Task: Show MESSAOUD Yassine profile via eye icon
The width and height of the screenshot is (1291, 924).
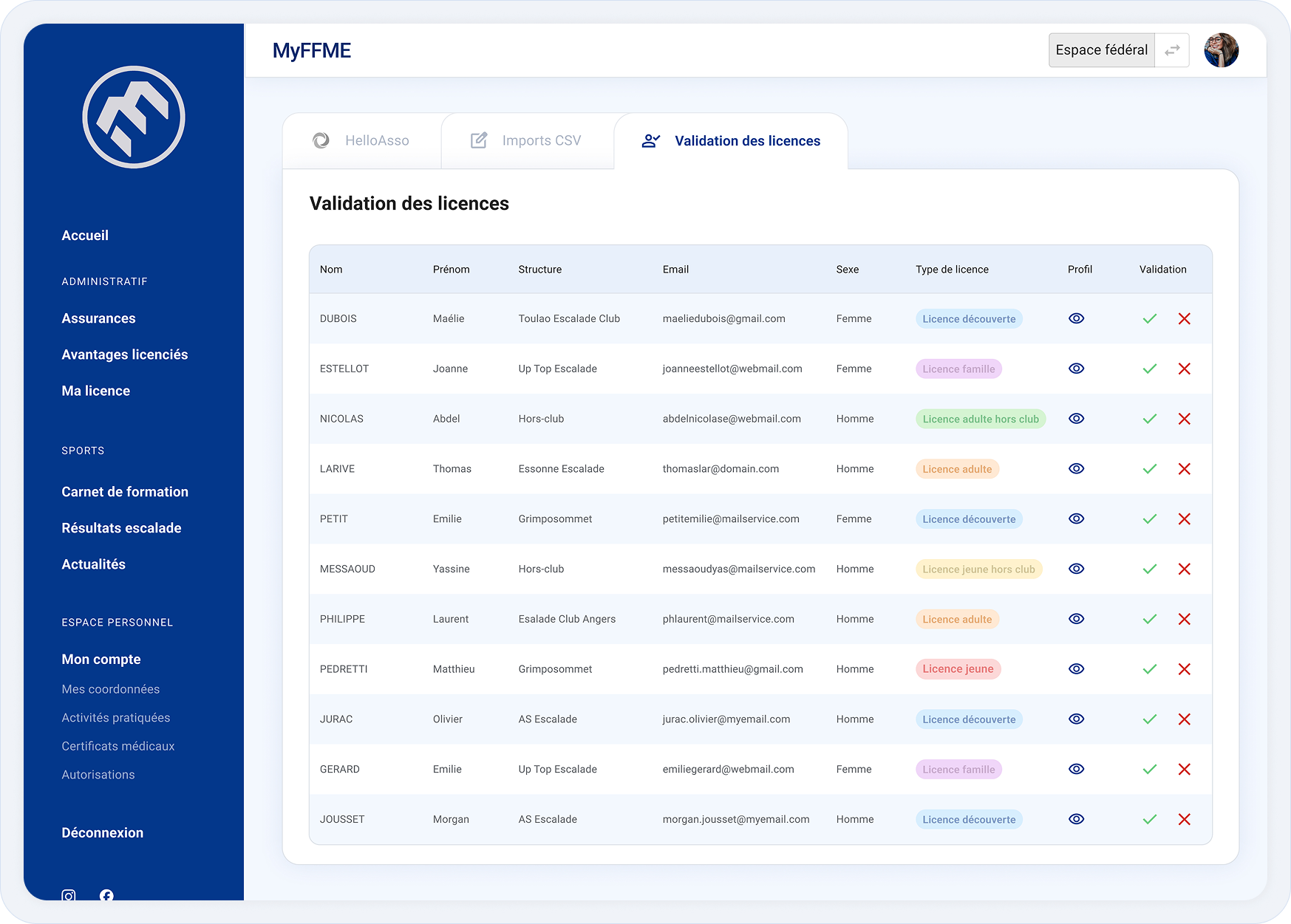Action: click(1076, 569)
